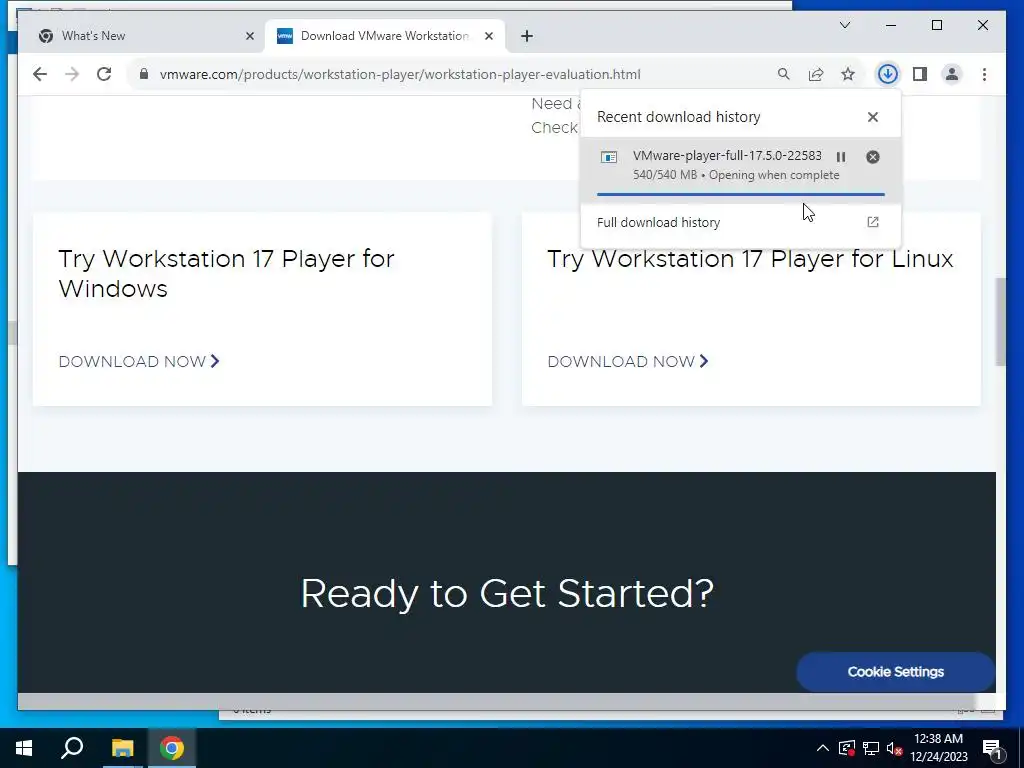This screenshot has height=768, width=1024.
Task: Show hidden system tray icons
Action: click(822, 748)
